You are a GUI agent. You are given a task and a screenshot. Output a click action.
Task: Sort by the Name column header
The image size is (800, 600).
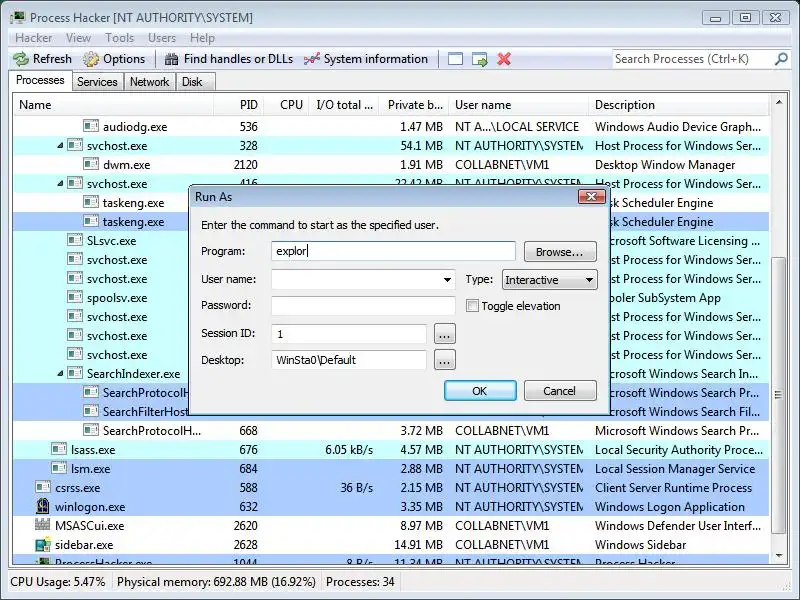point(113,105)
